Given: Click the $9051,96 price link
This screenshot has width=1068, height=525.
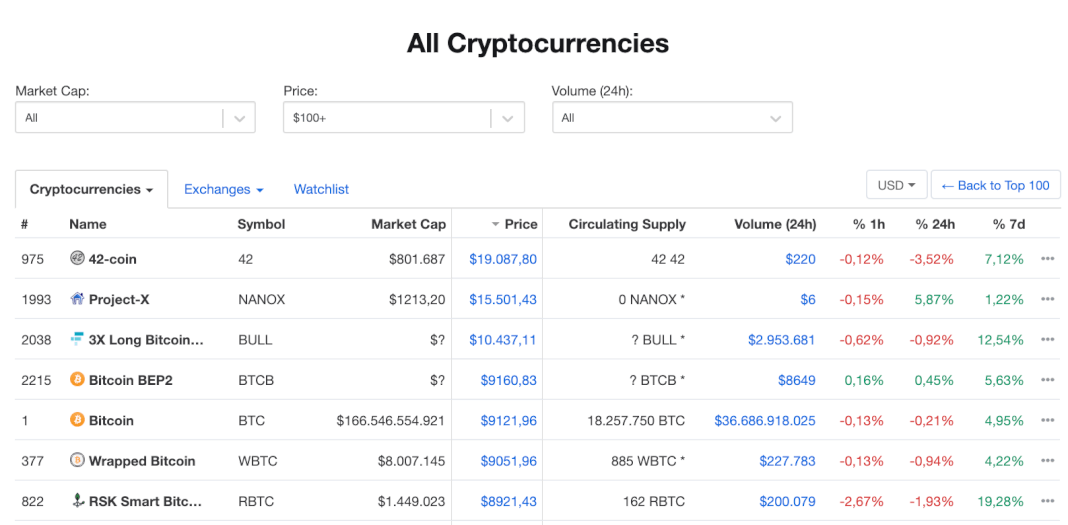Looking at the screenshot, I should (509, 461).
